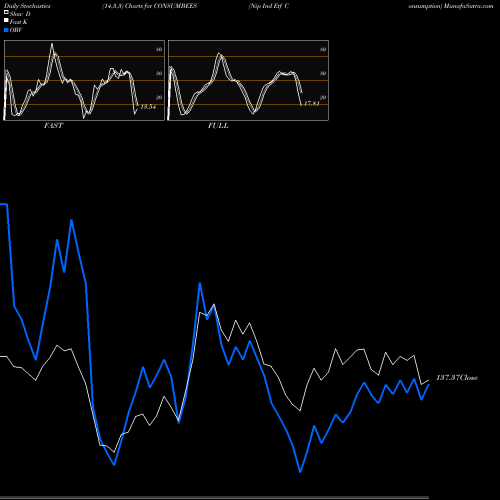Click the 80 level label in FAST chart
The image size is (500, 500).
[159, 49]
